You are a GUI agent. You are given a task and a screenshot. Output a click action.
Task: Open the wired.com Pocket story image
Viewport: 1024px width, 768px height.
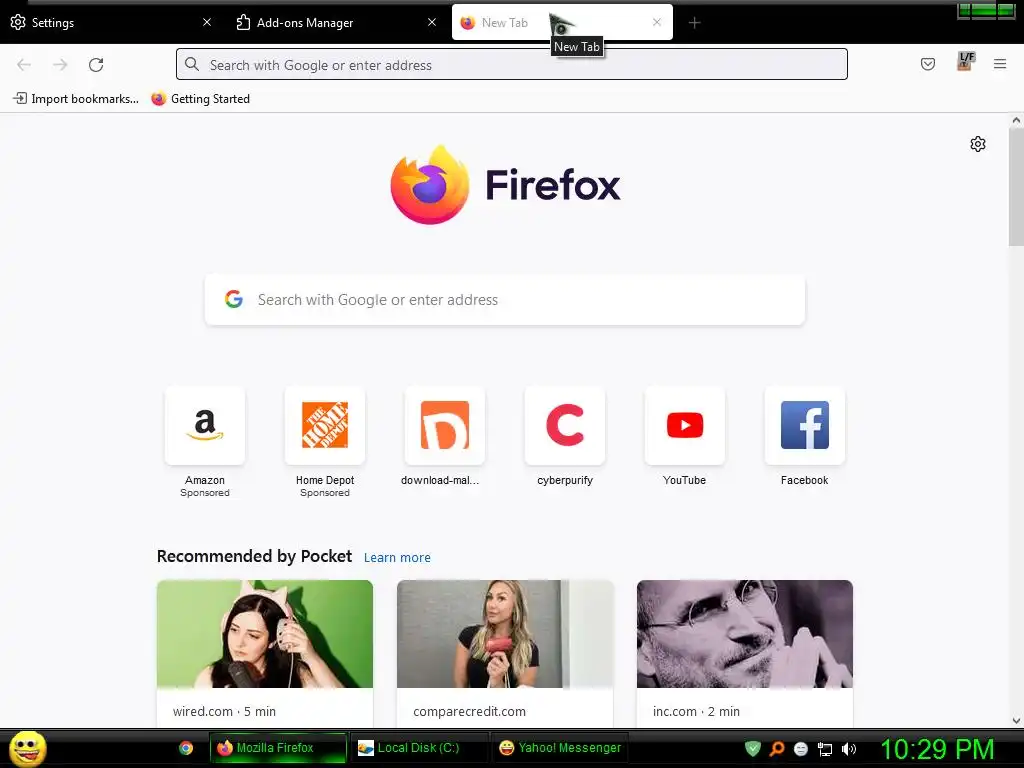coord(264,633)
